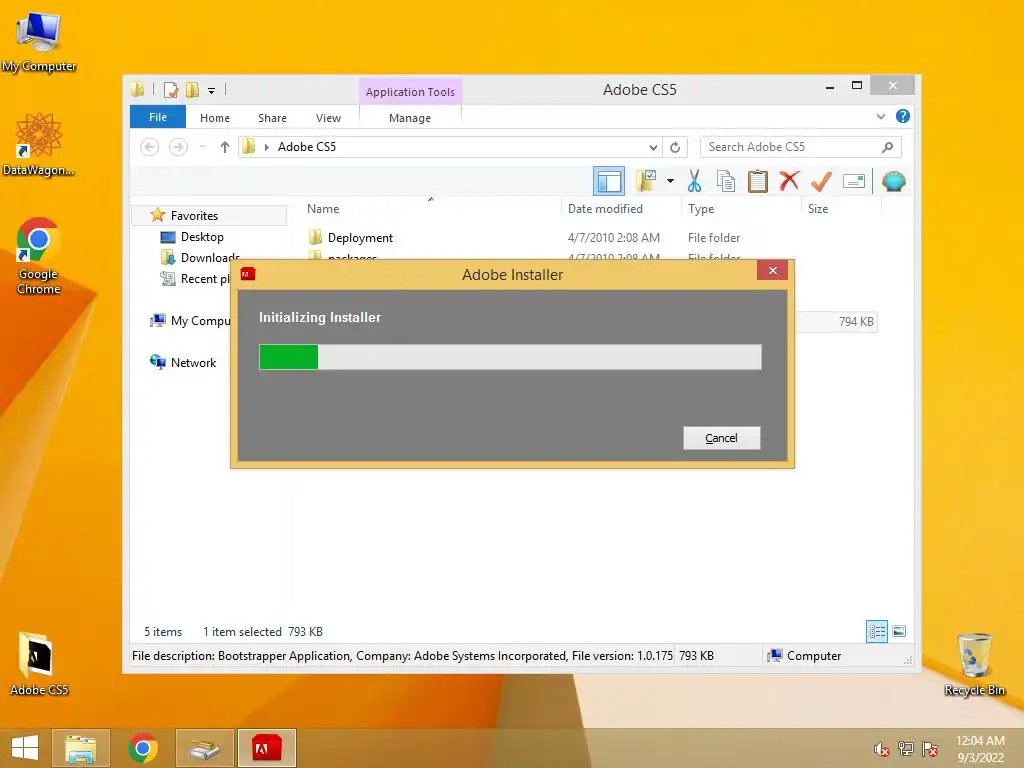This screenshot has width=1024, height=768.
Task: Click the Rename icon in toolbar
Action: 854,181
